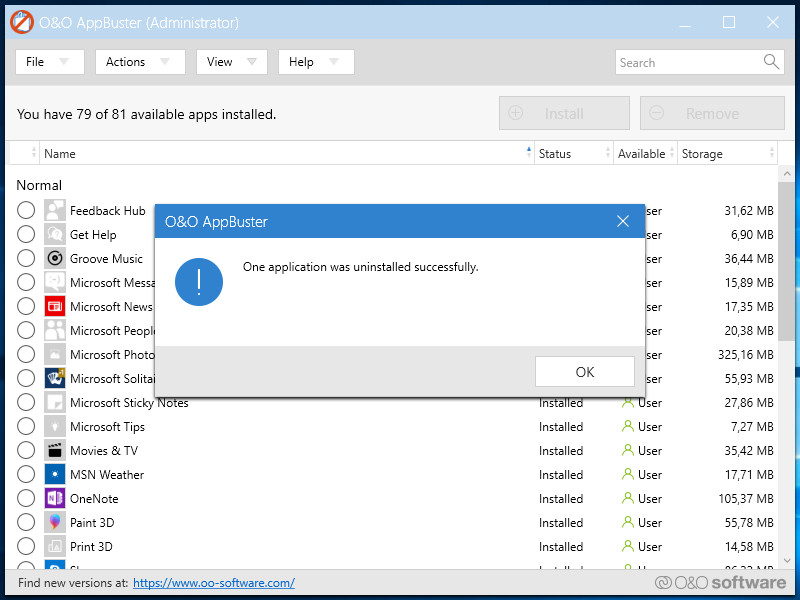Click the Normal group heading

pyautogui.click(x=39, y=185)
